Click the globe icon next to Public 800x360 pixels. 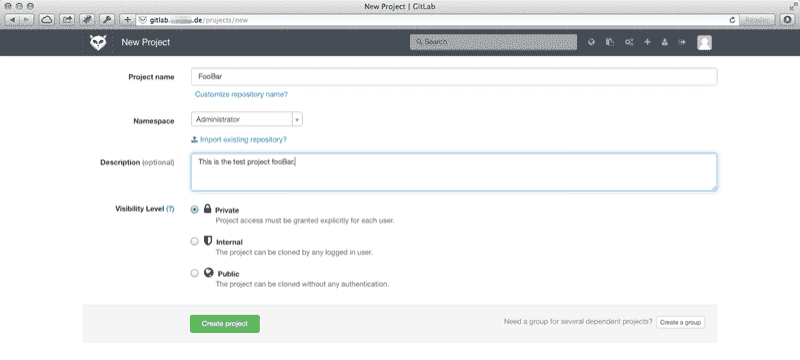click(208, 272)
